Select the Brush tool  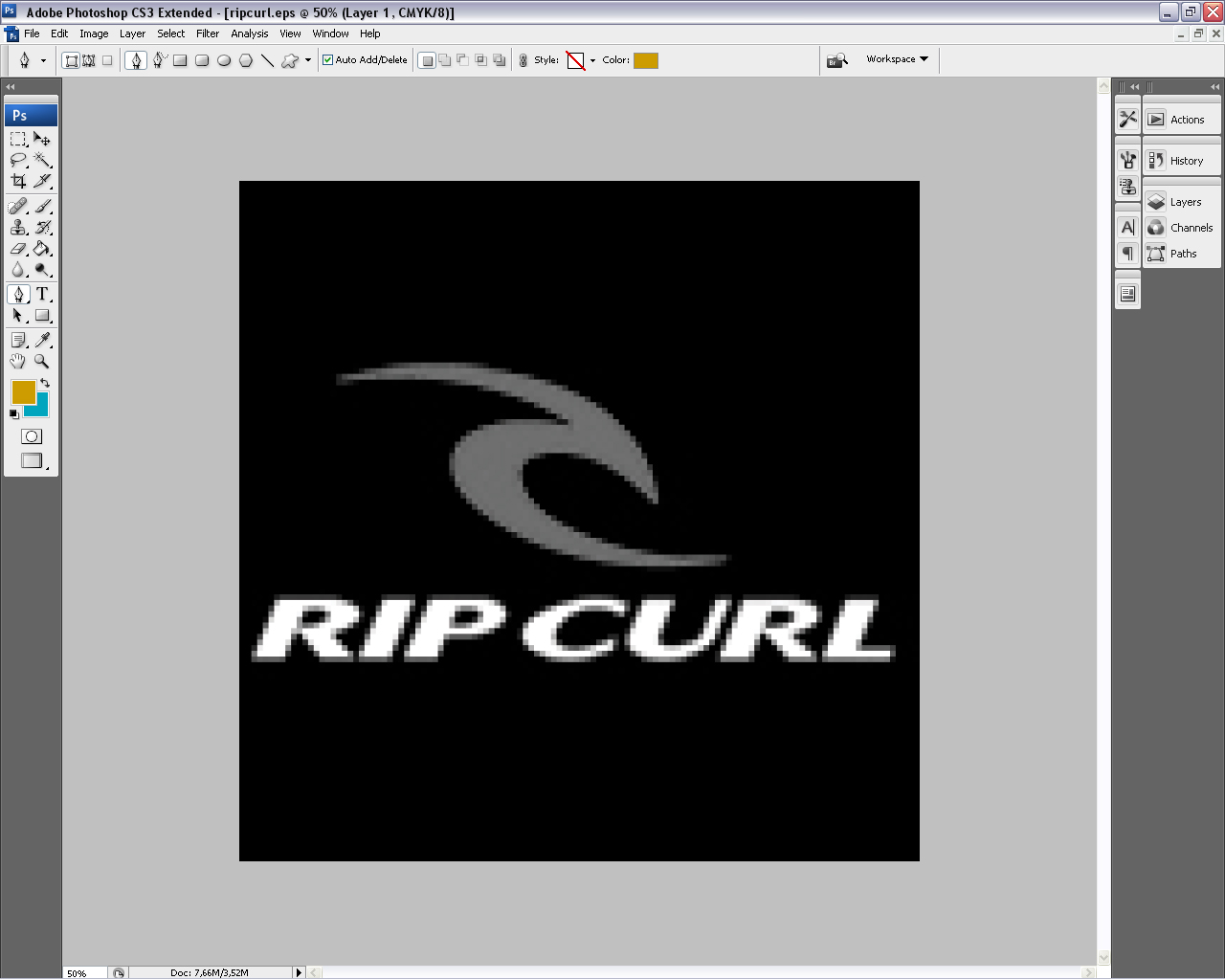[x=42, y=207]
